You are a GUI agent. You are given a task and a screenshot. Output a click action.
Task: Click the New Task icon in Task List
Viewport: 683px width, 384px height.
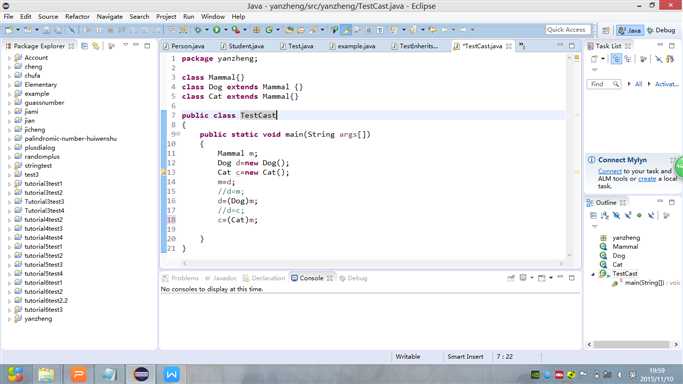point(594,59)
